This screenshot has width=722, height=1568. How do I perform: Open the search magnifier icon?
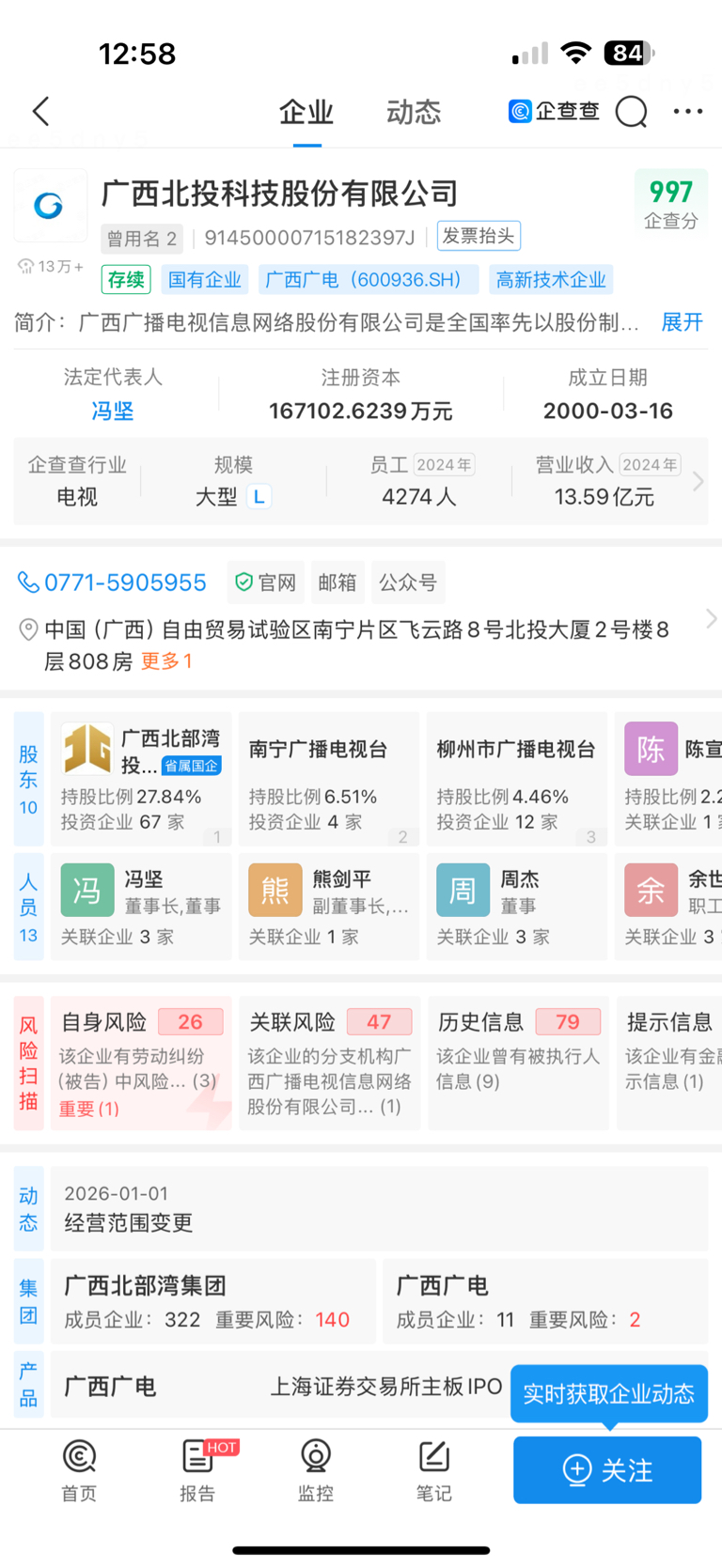pyautogui.click(x=632, y=112)
